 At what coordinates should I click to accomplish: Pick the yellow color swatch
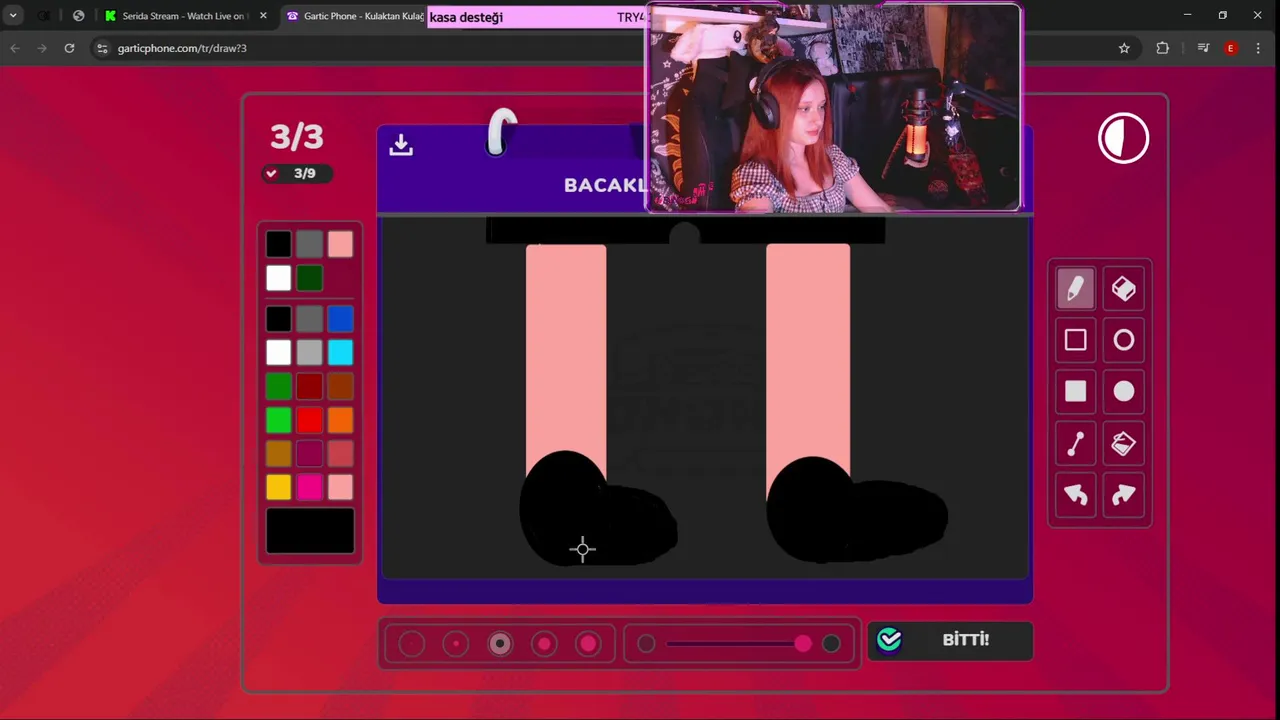pyautogui.click(x=278, y=487)
